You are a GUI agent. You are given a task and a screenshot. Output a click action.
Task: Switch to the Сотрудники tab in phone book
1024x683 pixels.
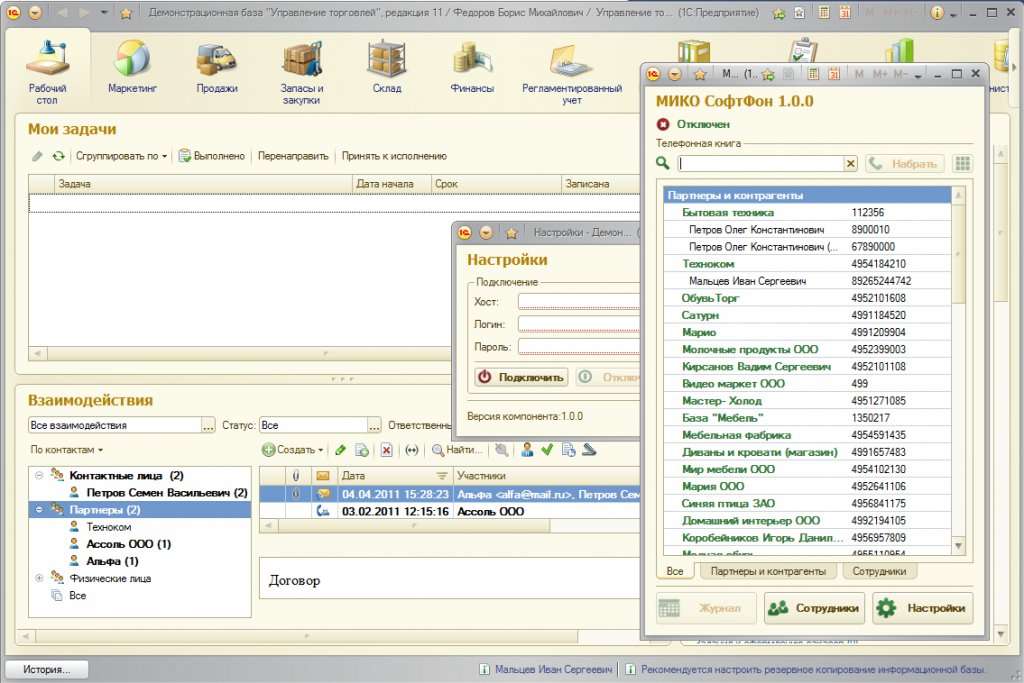click(x=879, y=571)
